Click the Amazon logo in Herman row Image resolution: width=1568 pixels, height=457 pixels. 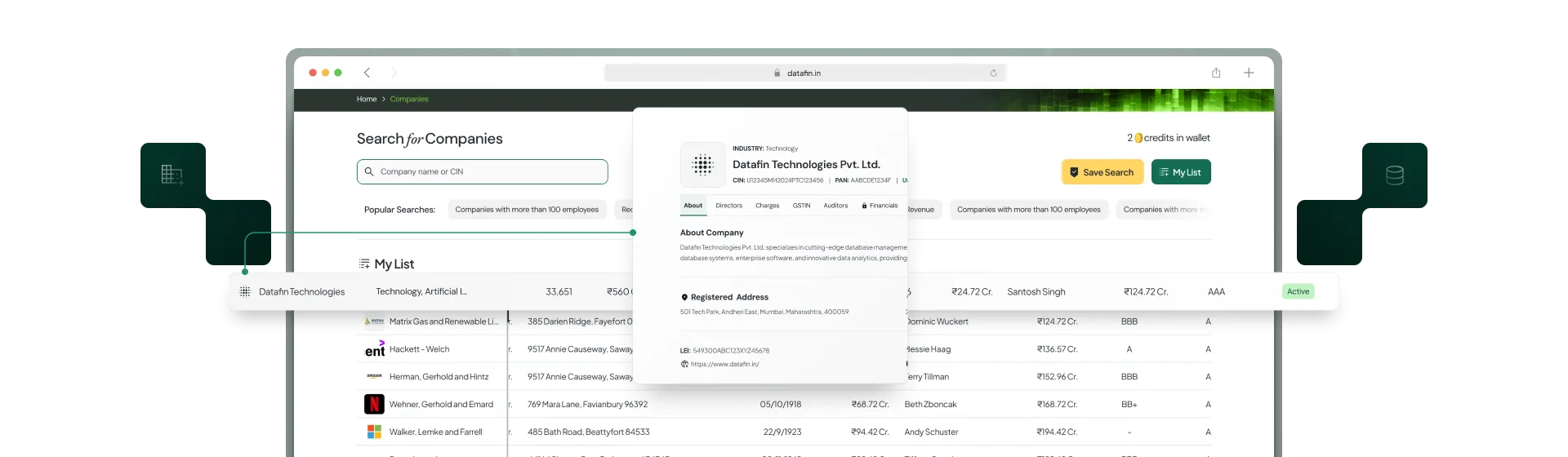(x=374, y=376)
